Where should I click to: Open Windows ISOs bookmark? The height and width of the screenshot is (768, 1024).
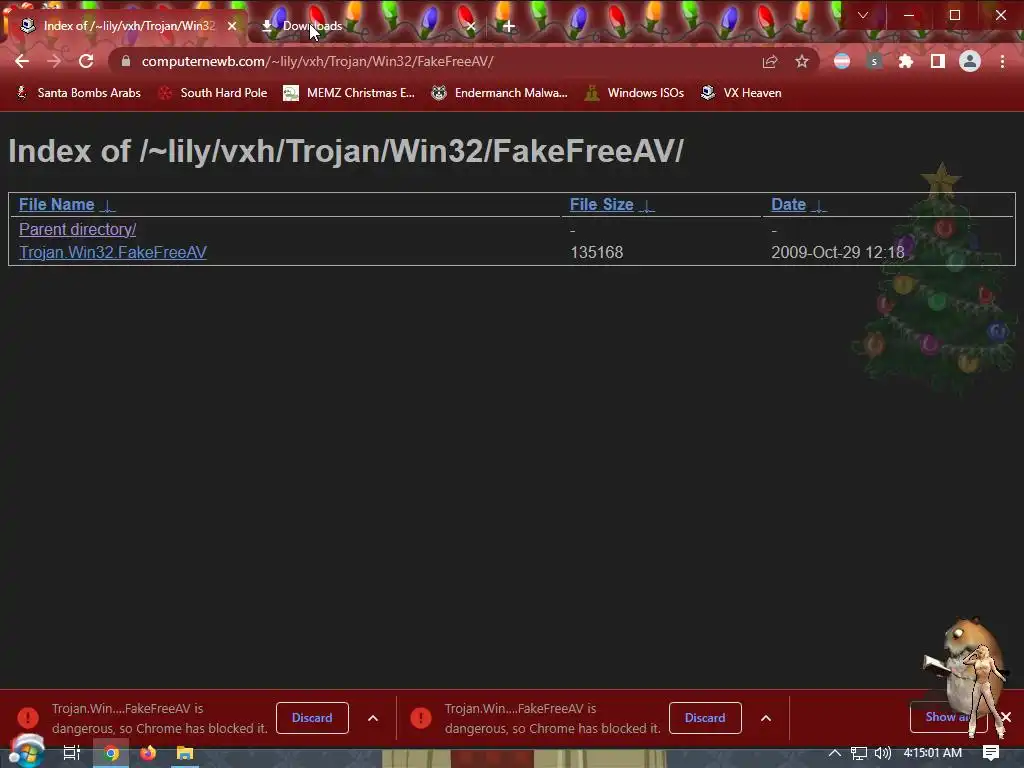634,93
